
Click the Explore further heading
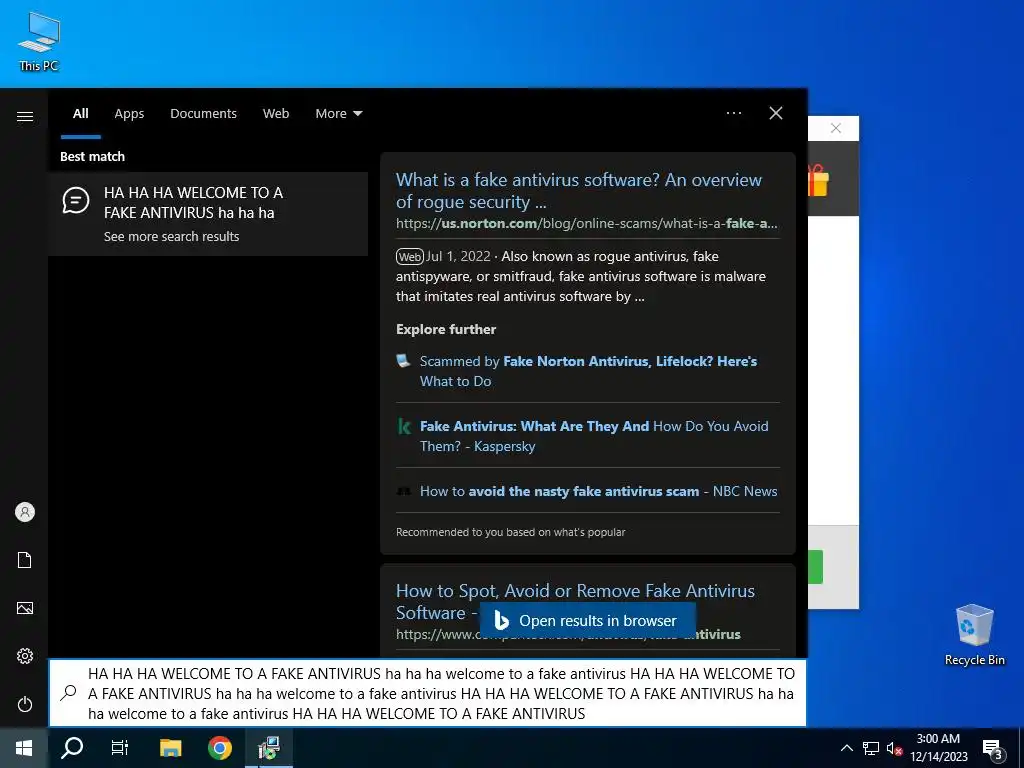(446, 329)
